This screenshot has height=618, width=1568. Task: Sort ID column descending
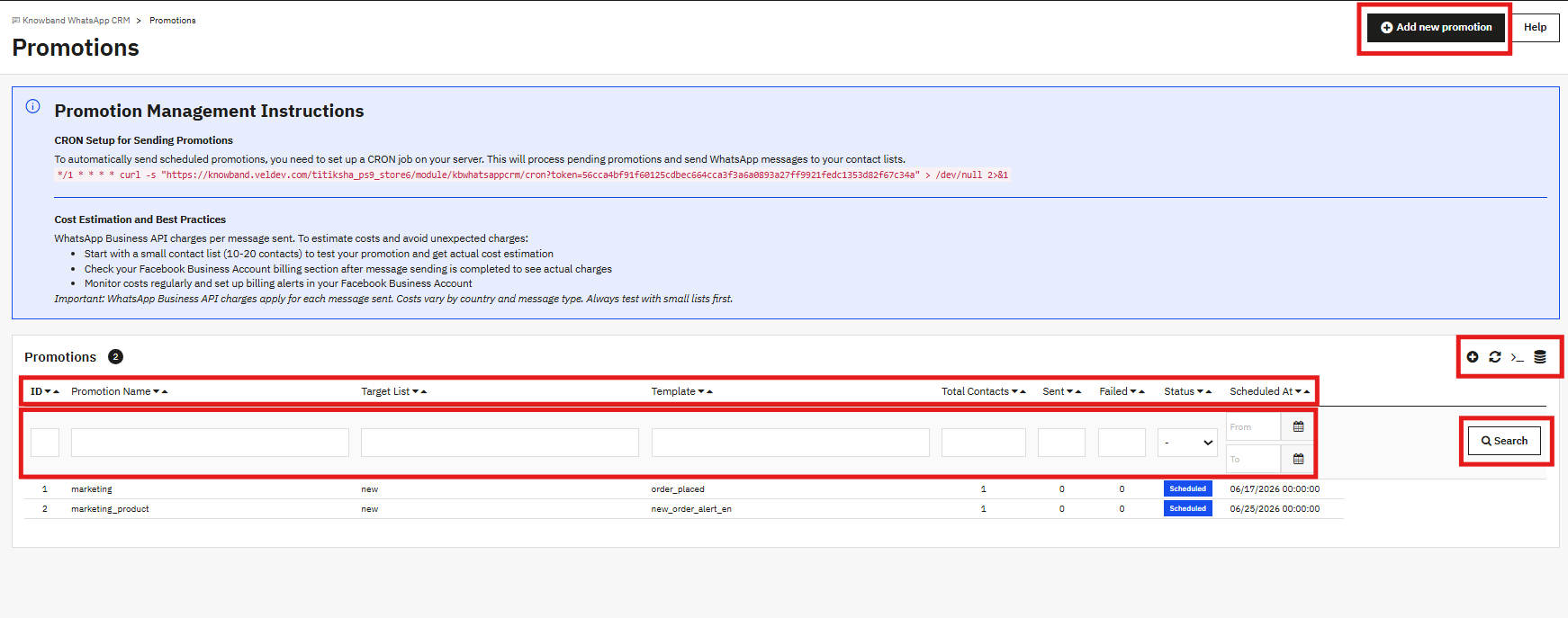pos(48,391)
